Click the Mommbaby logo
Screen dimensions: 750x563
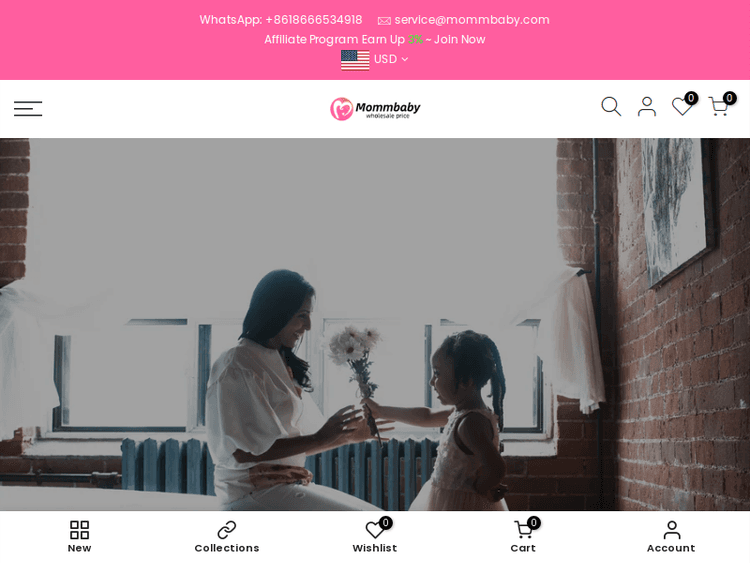click(375, 109)
